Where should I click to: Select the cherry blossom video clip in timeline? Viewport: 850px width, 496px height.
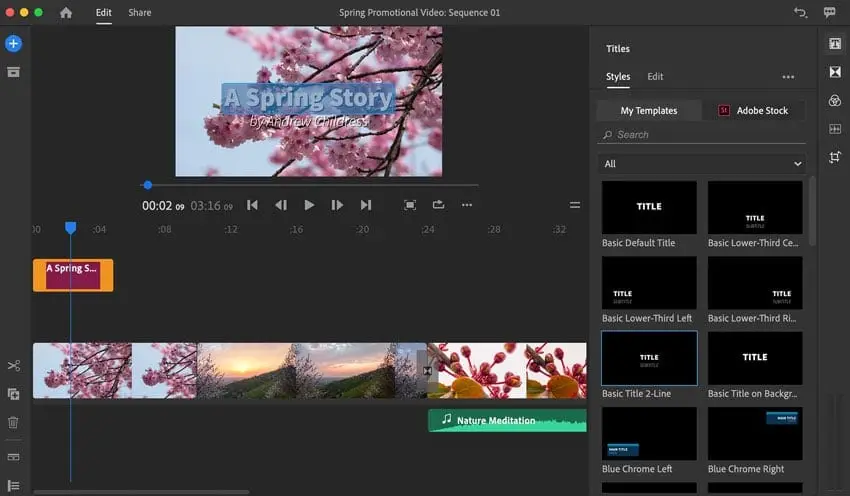[x=115, y=371]
